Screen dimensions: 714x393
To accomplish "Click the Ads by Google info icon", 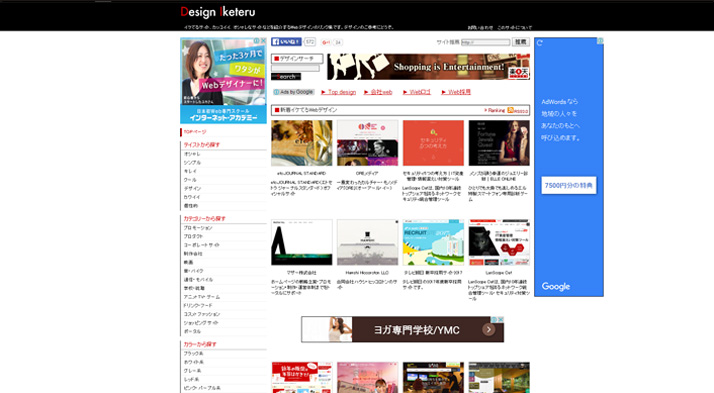I will [x=276, y=92].
